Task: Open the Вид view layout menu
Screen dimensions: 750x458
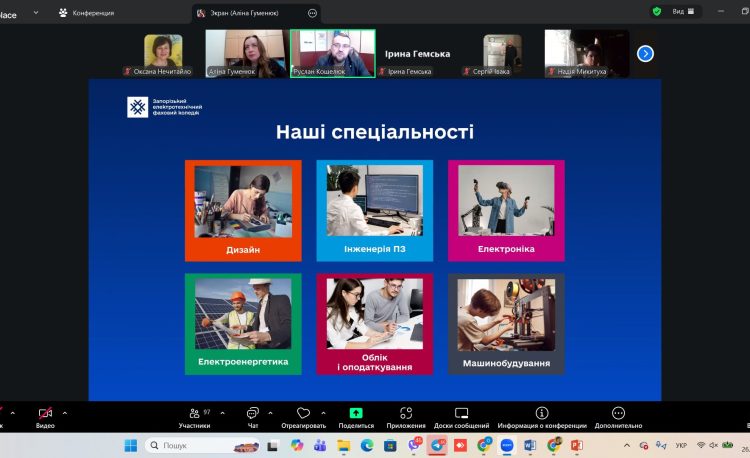Action: point(683,12)
